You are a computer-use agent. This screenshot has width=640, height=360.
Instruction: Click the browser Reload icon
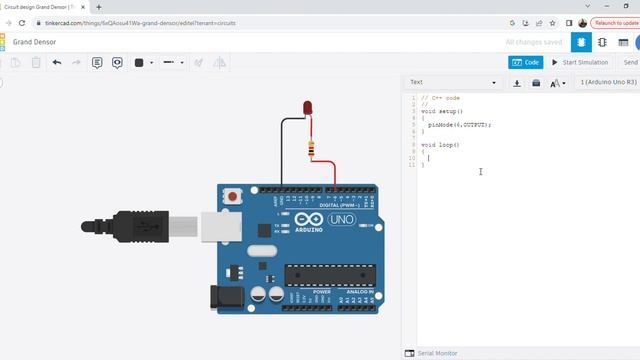coord(22,23)
